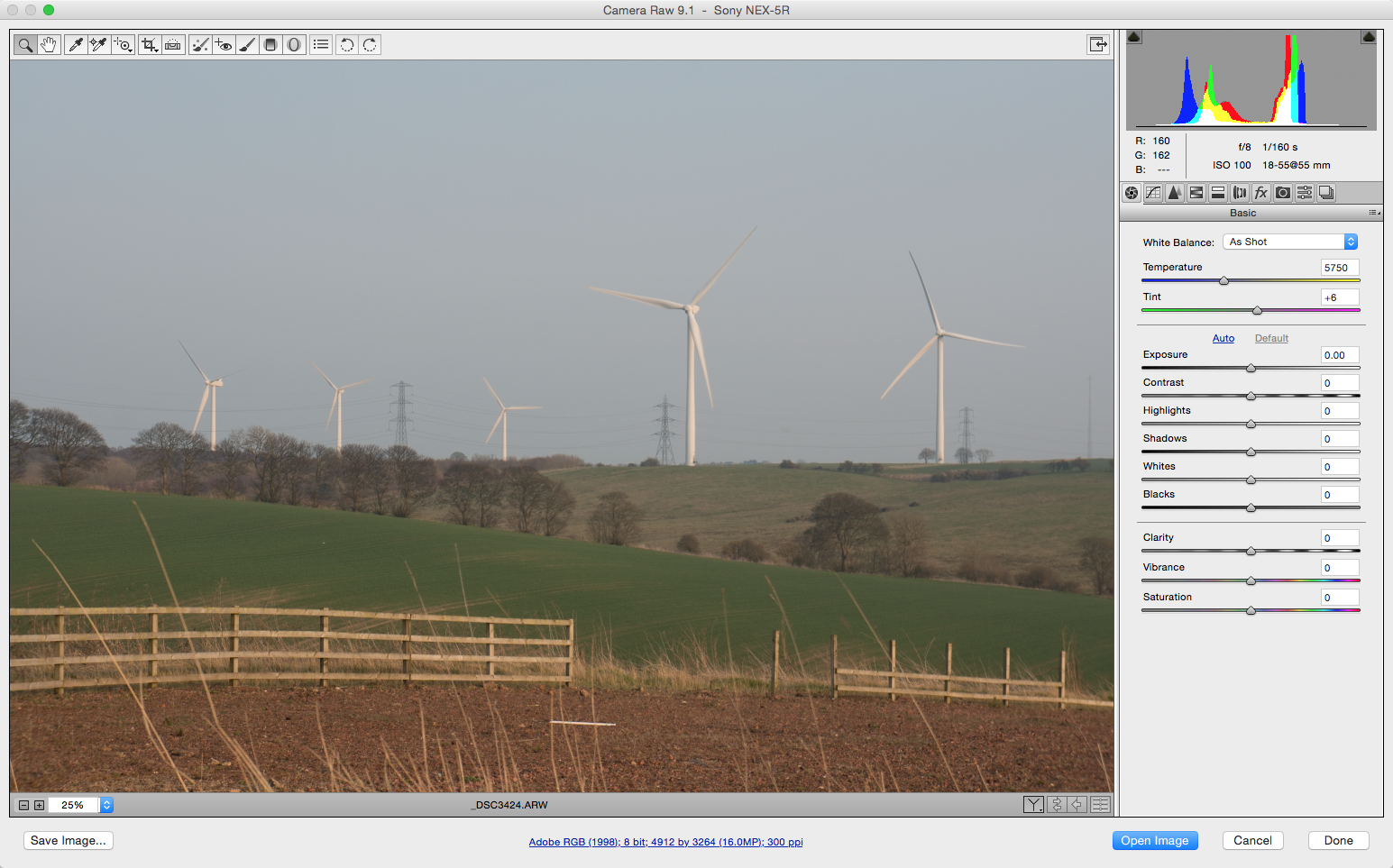Click the Default tone link
Image resolution: width=1393 pixels, height=868 pixels.
point(1271,338)
